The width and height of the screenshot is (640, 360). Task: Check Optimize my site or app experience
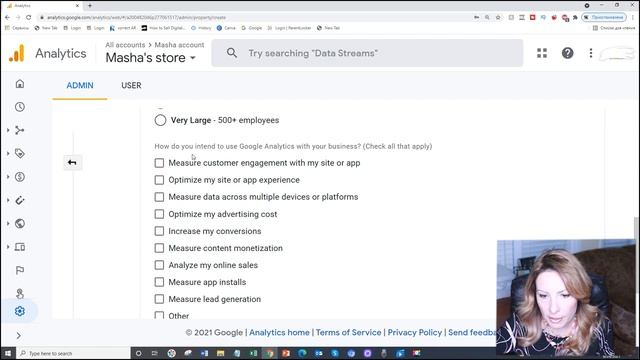pos(159,180)
